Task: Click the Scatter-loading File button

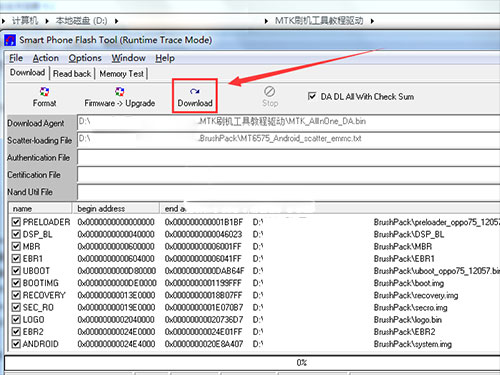Action: click(x=41, y=140)
